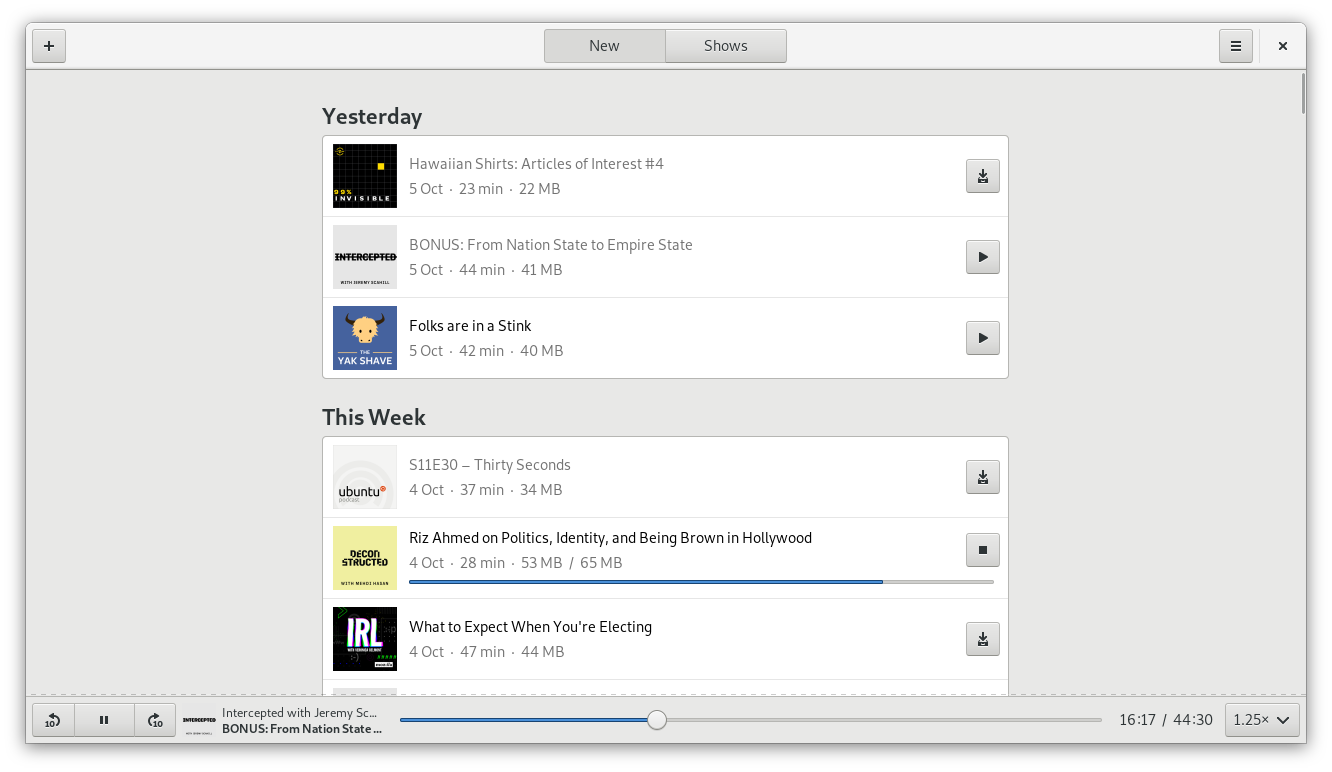Play BONUS: From Nation State episode
The image size is (1332, 772).
tap(982, 257)
